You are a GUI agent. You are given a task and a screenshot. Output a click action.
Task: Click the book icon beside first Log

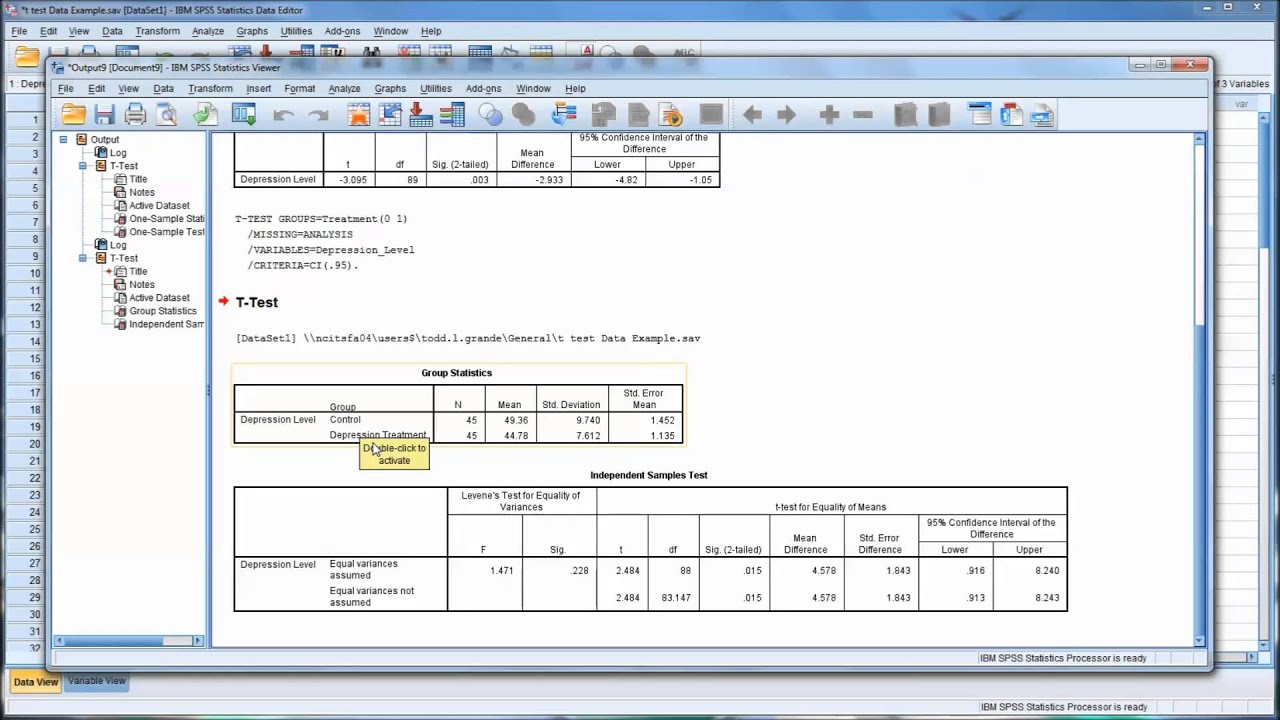[x=101, y=153]
